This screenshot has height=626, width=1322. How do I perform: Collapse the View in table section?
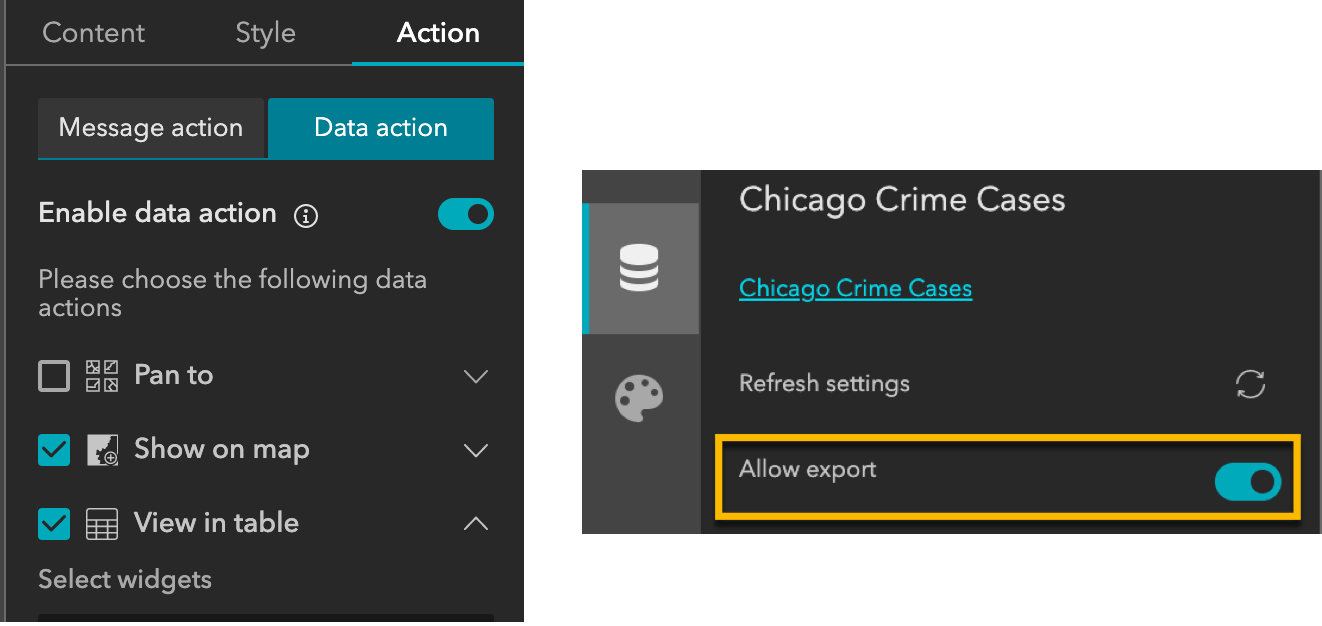tap(476, 523)
